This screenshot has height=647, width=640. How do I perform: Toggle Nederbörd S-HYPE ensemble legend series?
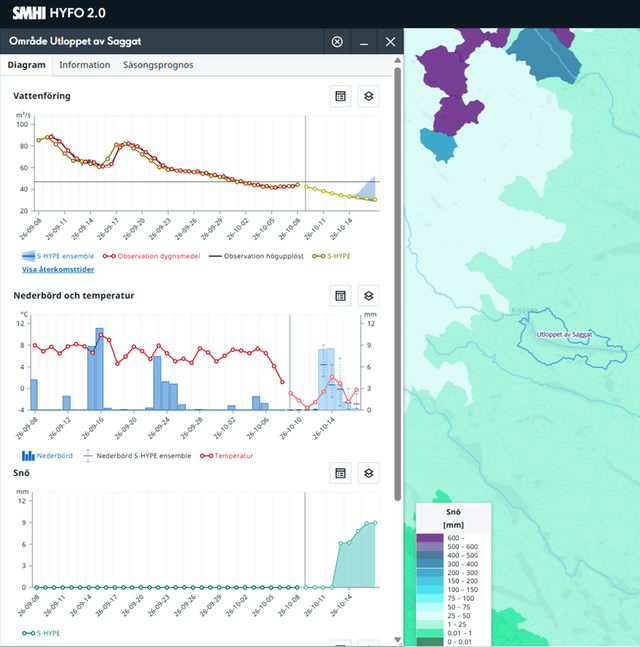pyautogui.click(x=137, y=456)
